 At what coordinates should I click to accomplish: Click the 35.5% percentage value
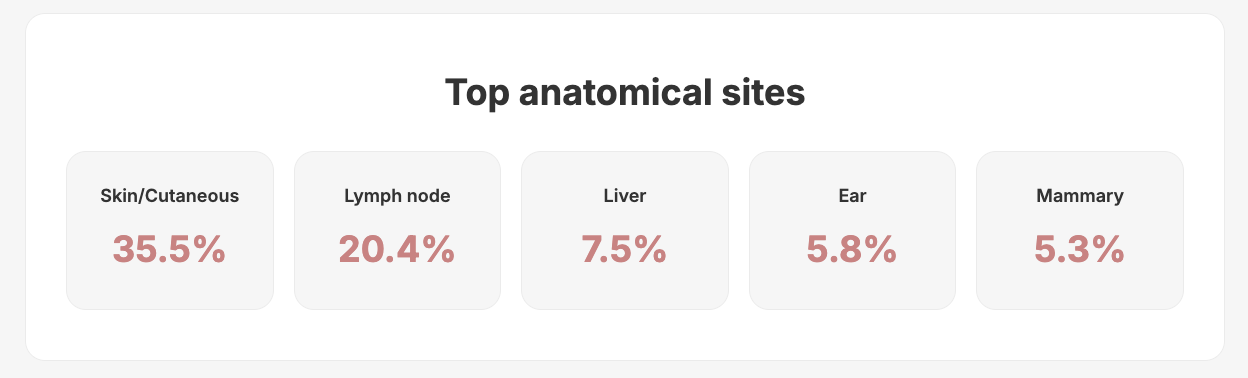coord(169,249)
